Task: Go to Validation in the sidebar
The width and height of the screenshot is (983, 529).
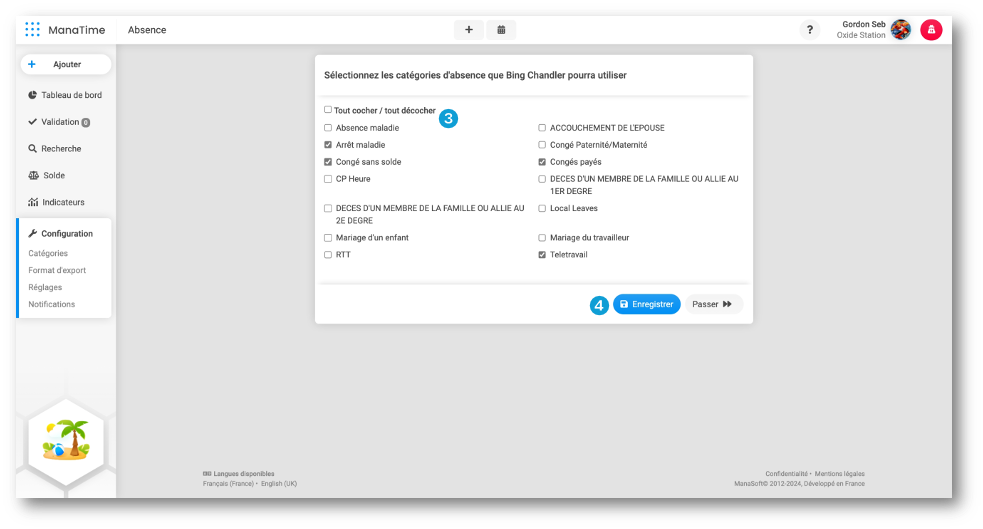Action: pyautogui.click(x=59, y=122)
